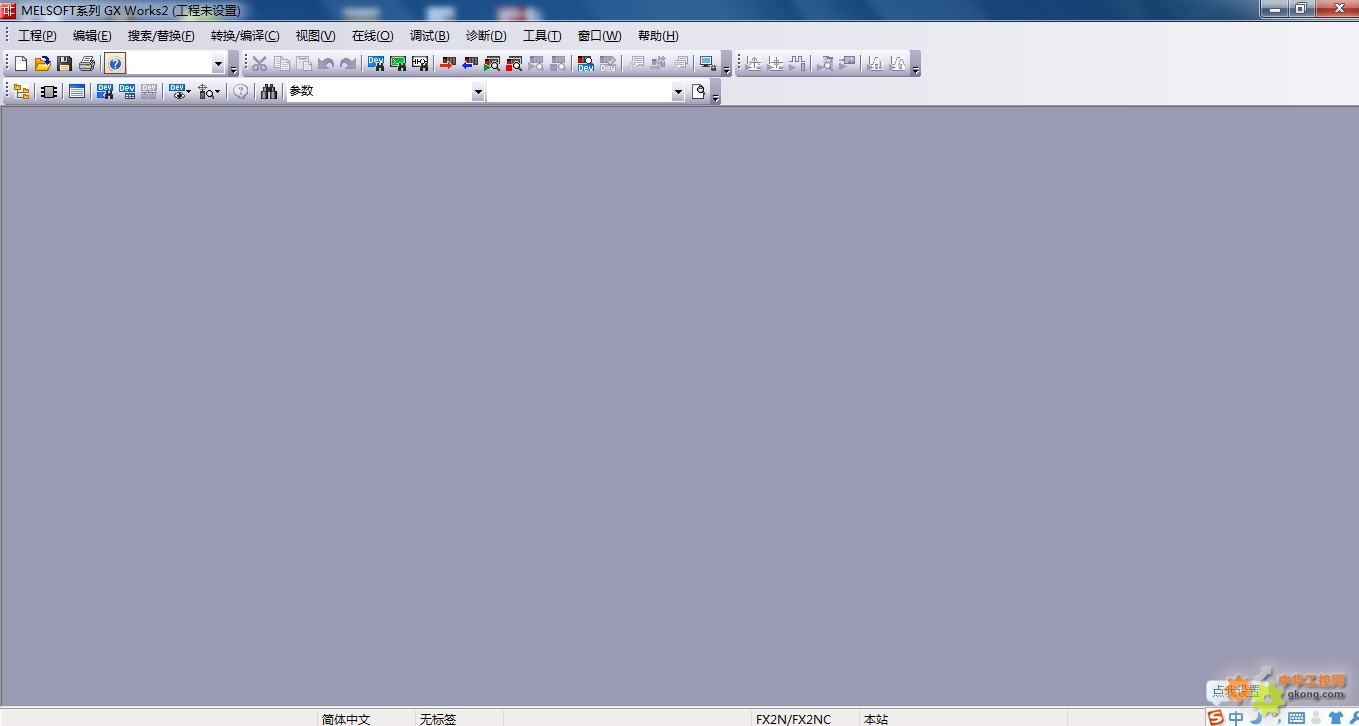This screenshot has width=1359, height=726.
Task: Toggle the navigation project tree icon
Action: (21, 92)
